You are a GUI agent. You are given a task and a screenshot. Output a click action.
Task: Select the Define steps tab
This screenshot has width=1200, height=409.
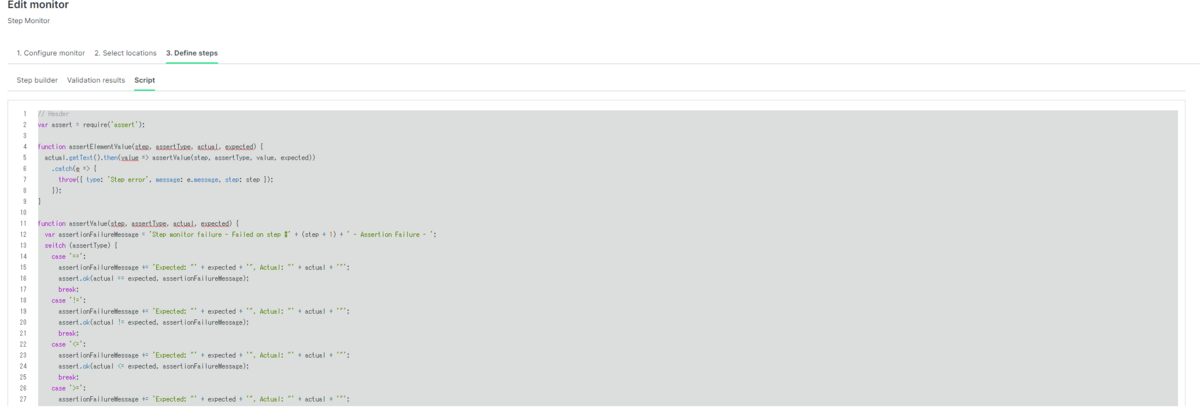(x=192, y=53)
